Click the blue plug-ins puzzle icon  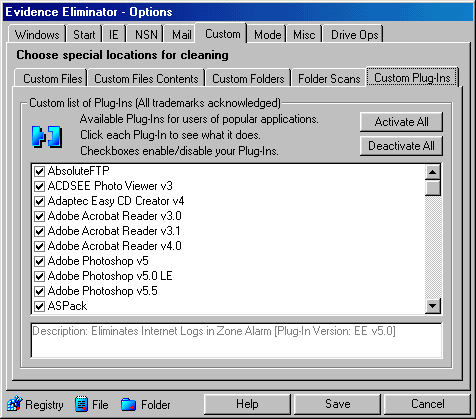(x=47, y=136)
